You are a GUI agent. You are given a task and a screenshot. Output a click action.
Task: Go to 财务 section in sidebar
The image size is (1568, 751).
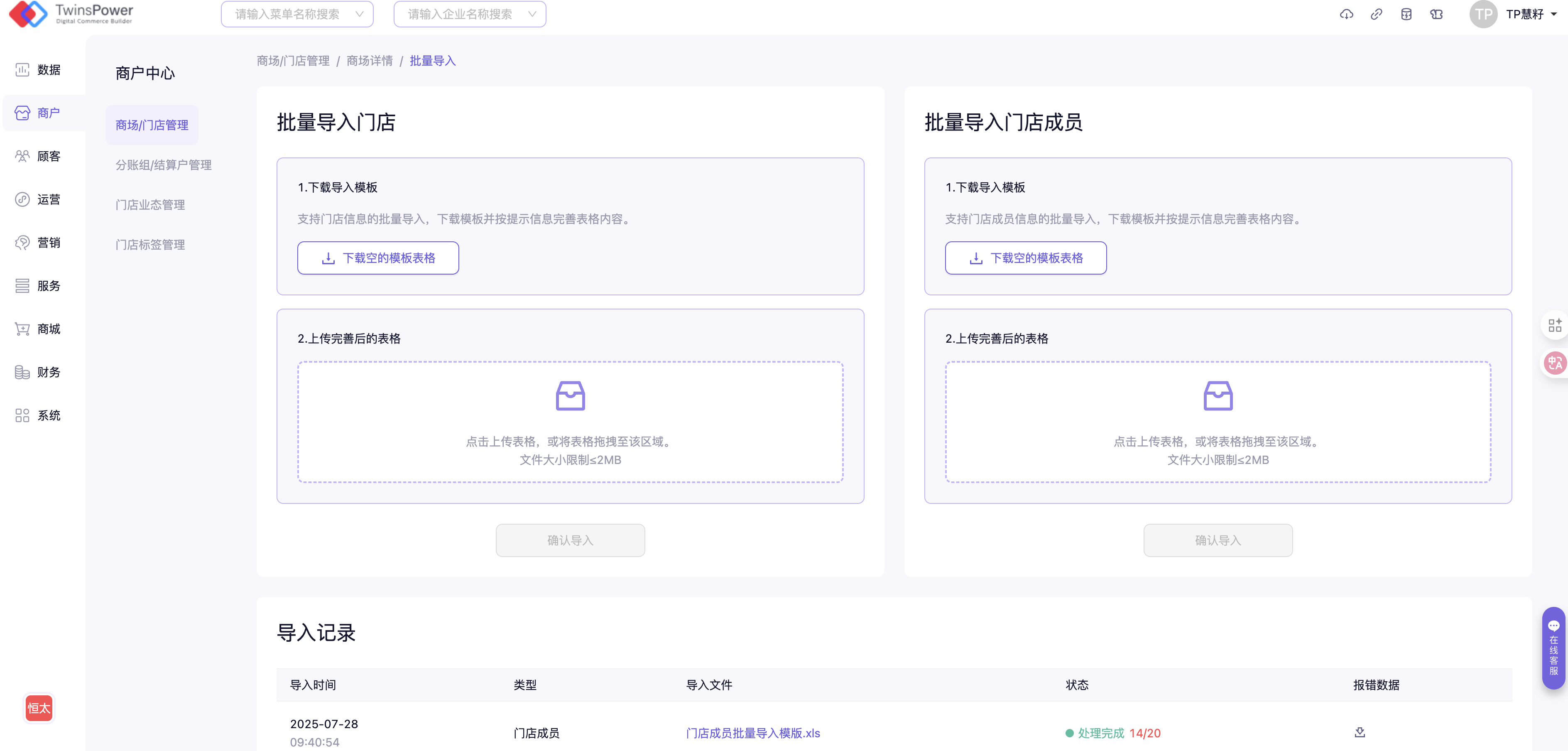[38, 372]
